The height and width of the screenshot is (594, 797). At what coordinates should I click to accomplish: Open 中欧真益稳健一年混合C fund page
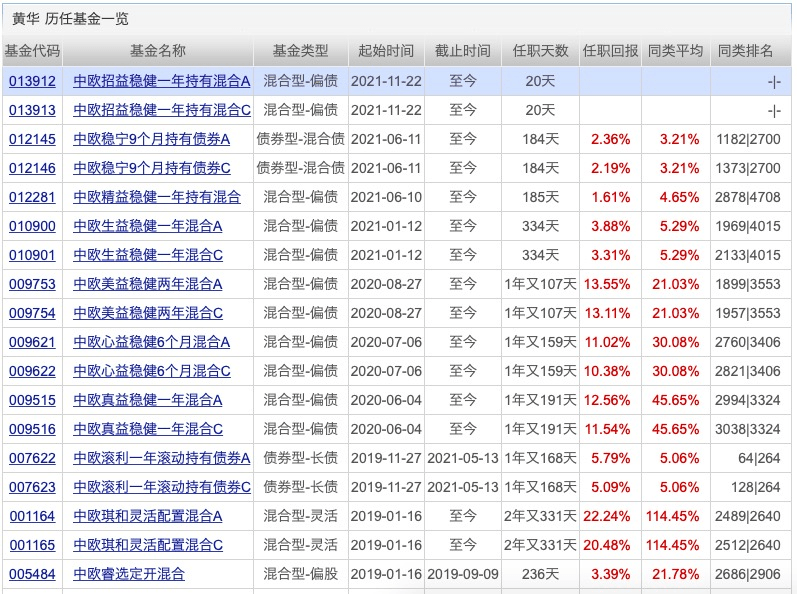tap(147, 429)
